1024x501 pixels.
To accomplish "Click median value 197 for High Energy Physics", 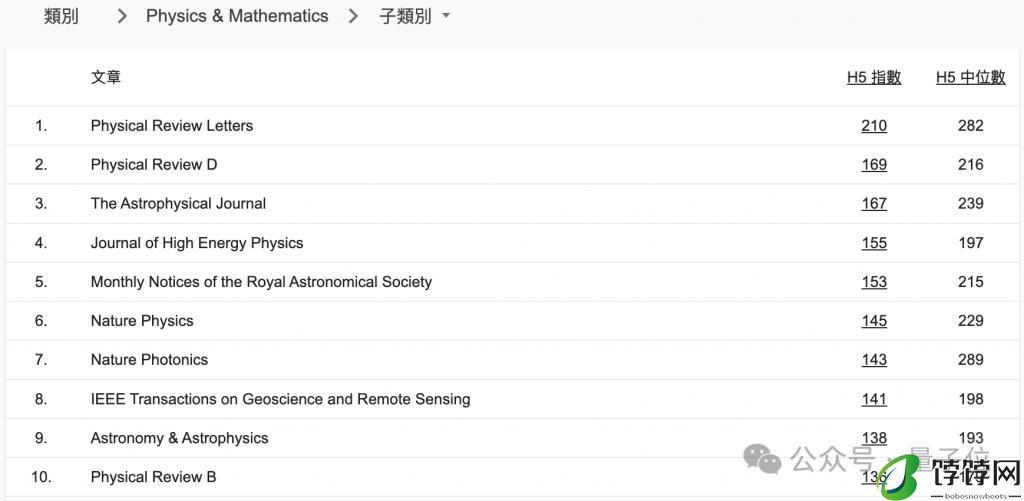I will [x=970, y=243].
